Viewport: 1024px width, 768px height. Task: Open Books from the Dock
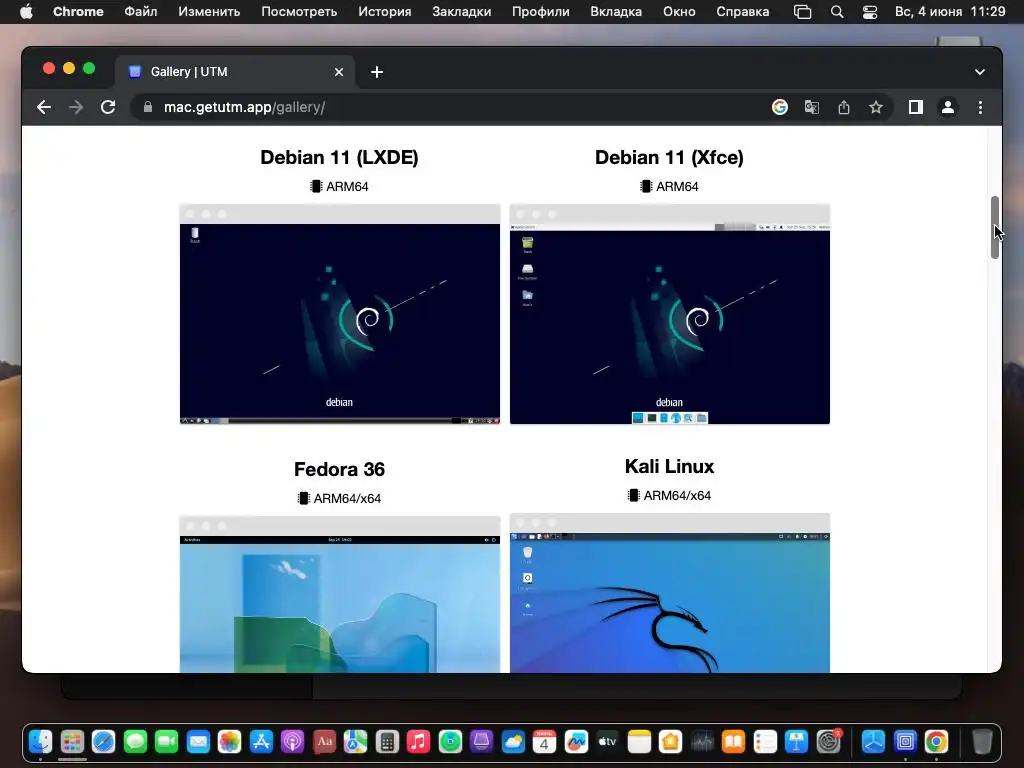[733, 741]
